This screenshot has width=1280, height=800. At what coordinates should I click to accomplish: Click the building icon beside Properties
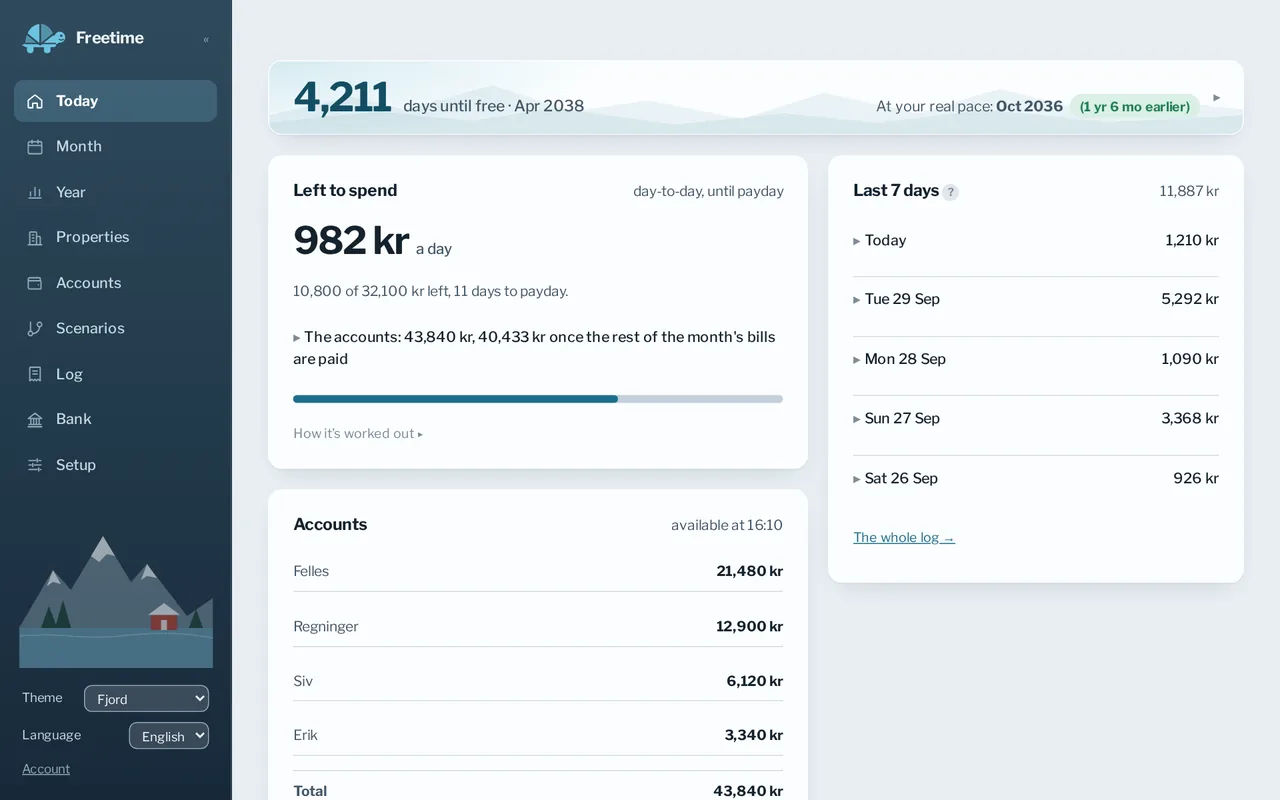point(35,238)
